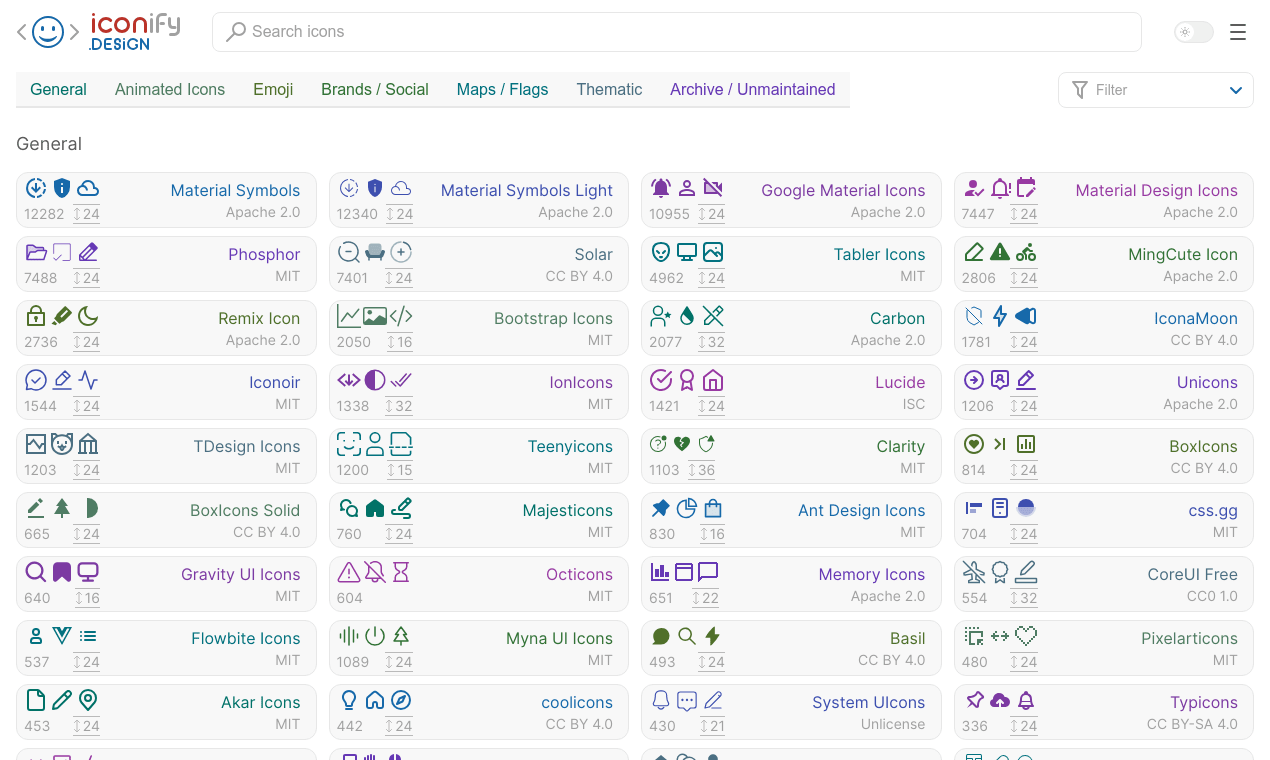Click monitor icon in Tabler Icons card
The height and width of the screenshot is (760, 1270).
(x=687, y=252)
